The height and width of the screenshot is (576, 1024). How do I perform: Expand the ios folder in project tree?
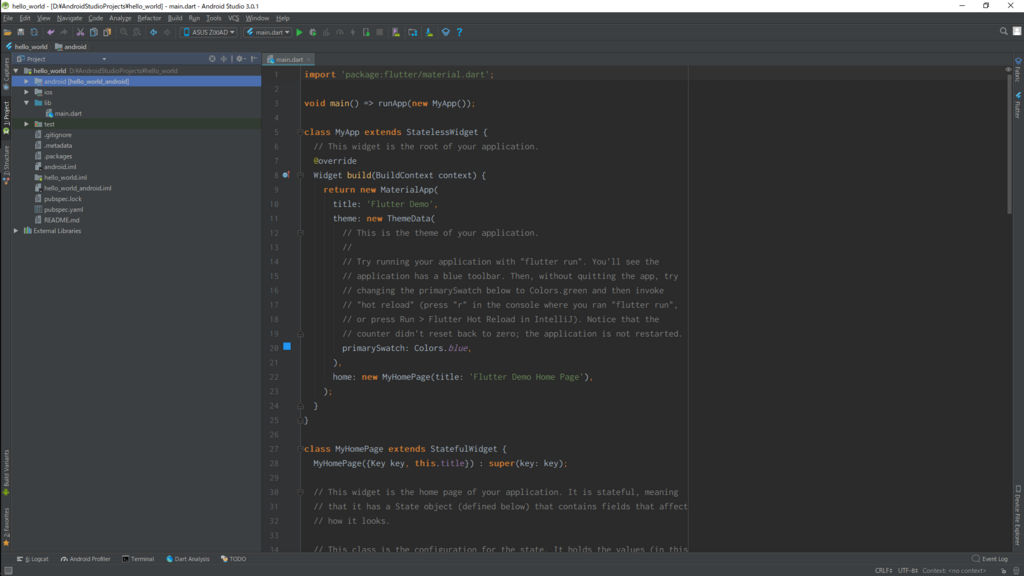coord(27,92)
